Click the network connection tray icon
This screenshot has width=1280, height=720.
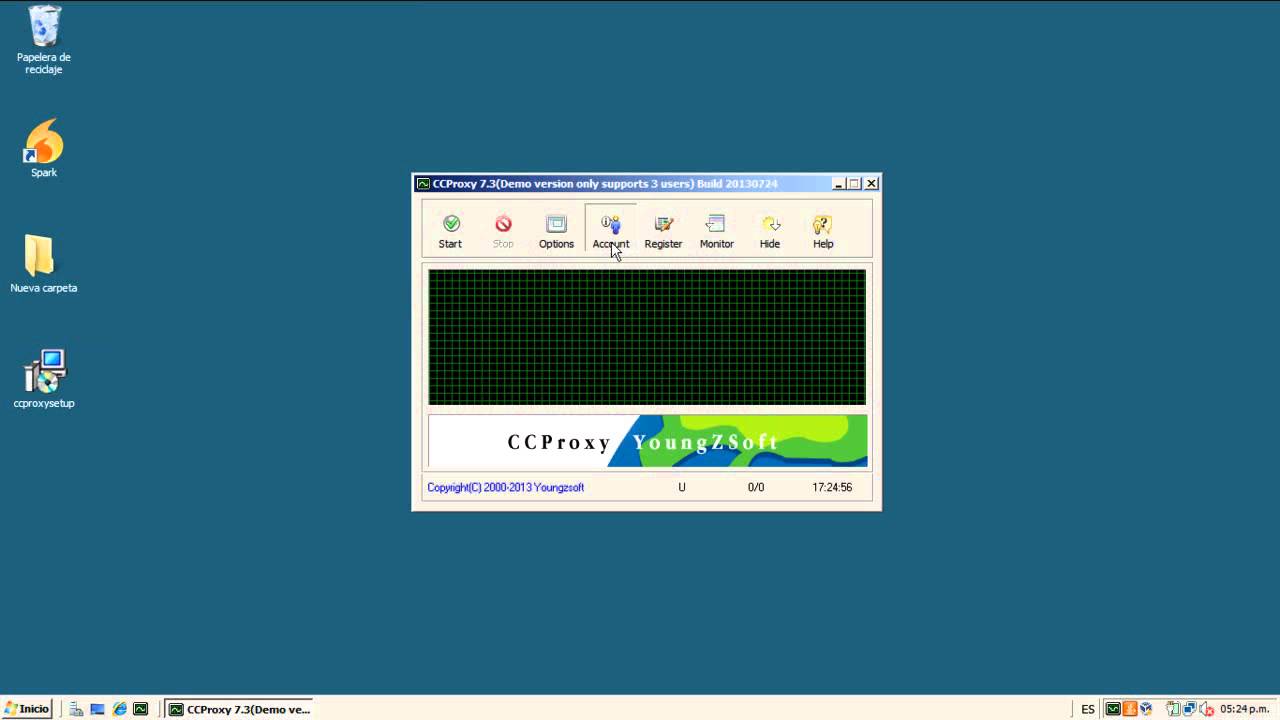(x=1190, y=709)
